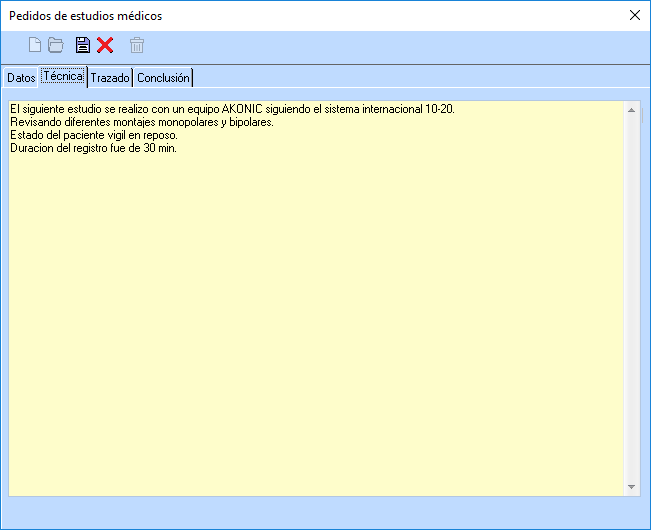
Task: Switch to the Datos tab
Action: [21, 78]
